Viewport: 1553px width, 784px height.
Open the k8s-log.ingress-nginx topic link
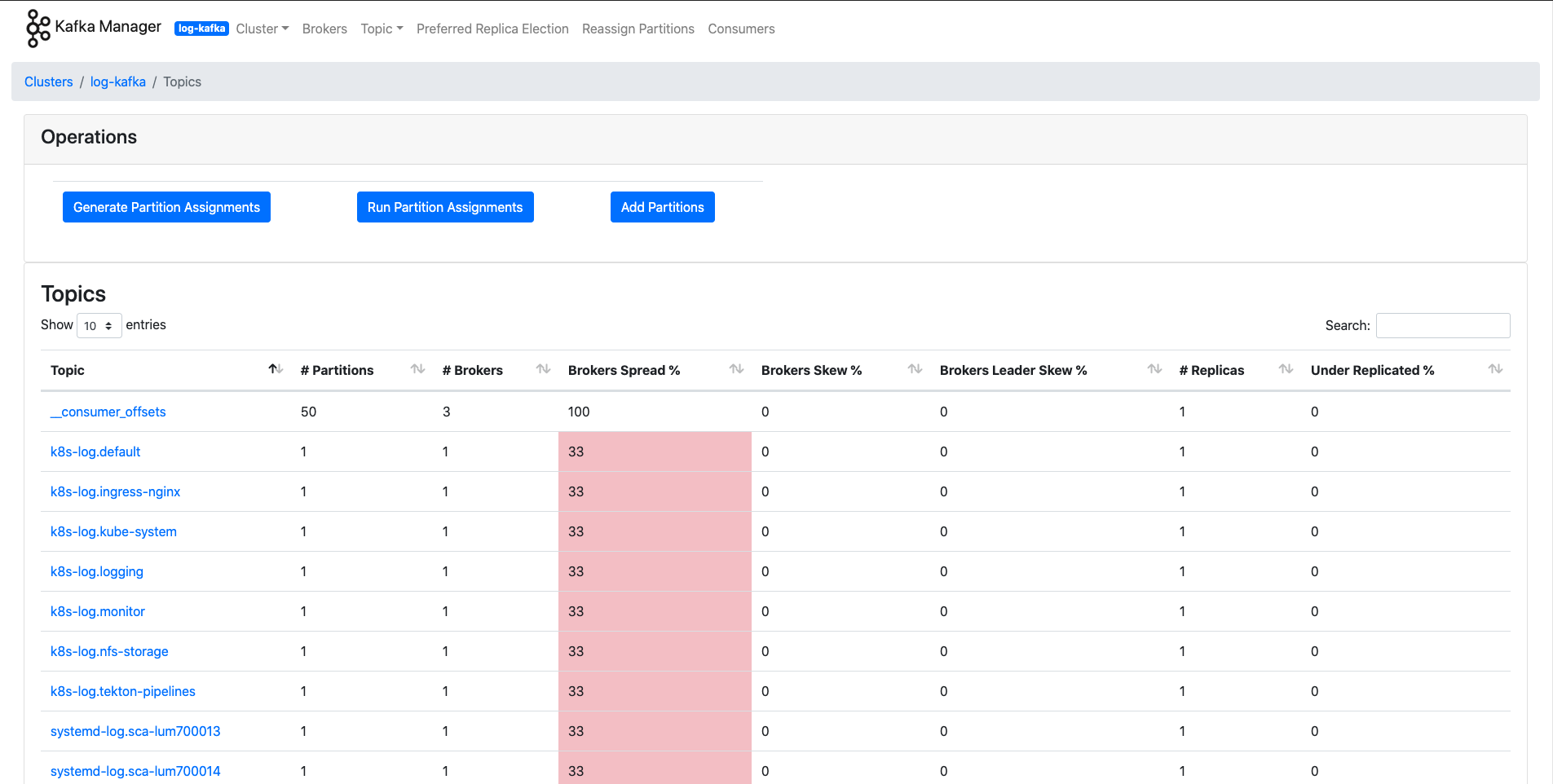115,491
